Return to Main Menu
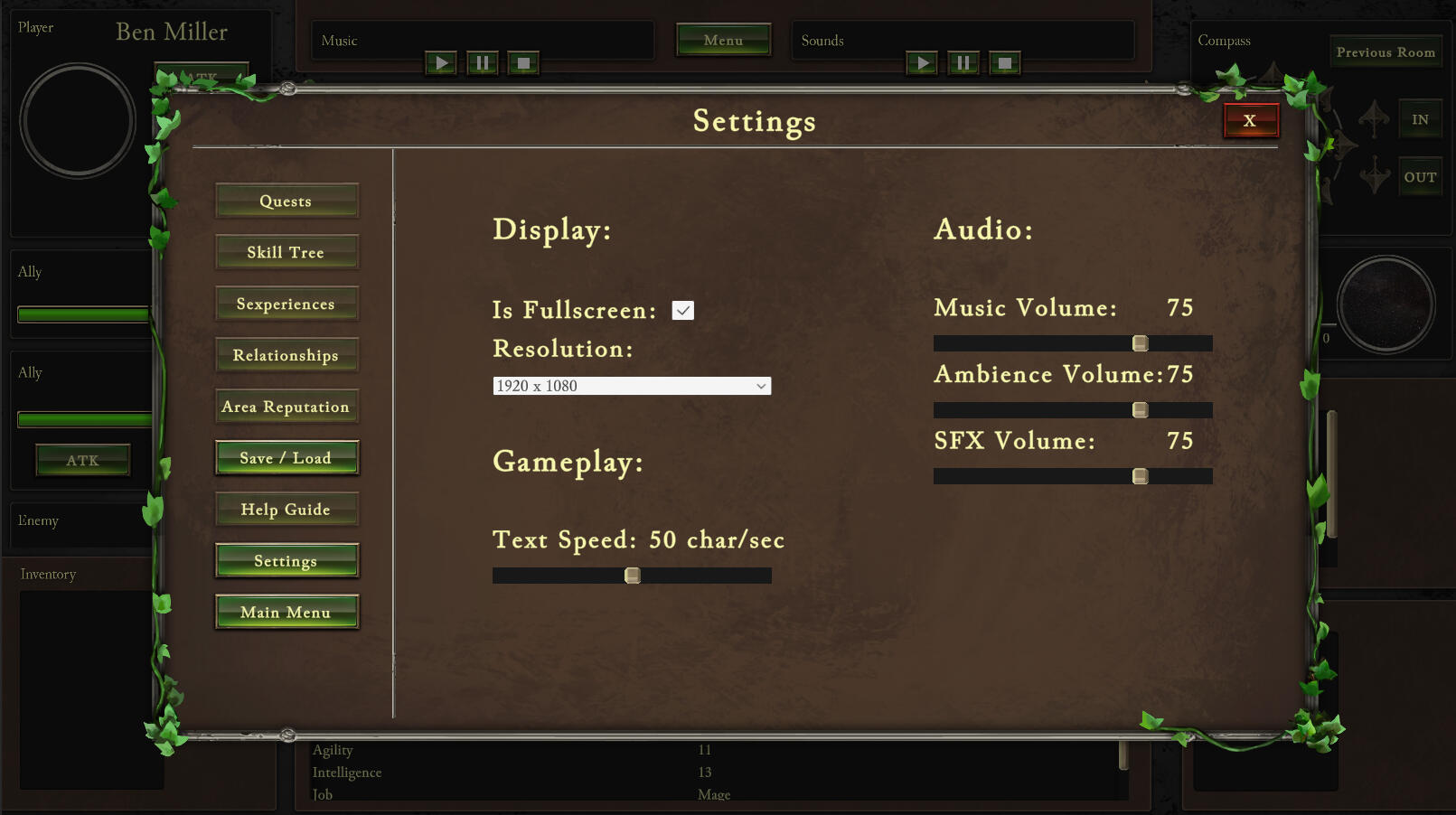Image resolution: width=1456 pixels, height=815 pixels. [x=287, y=613]
